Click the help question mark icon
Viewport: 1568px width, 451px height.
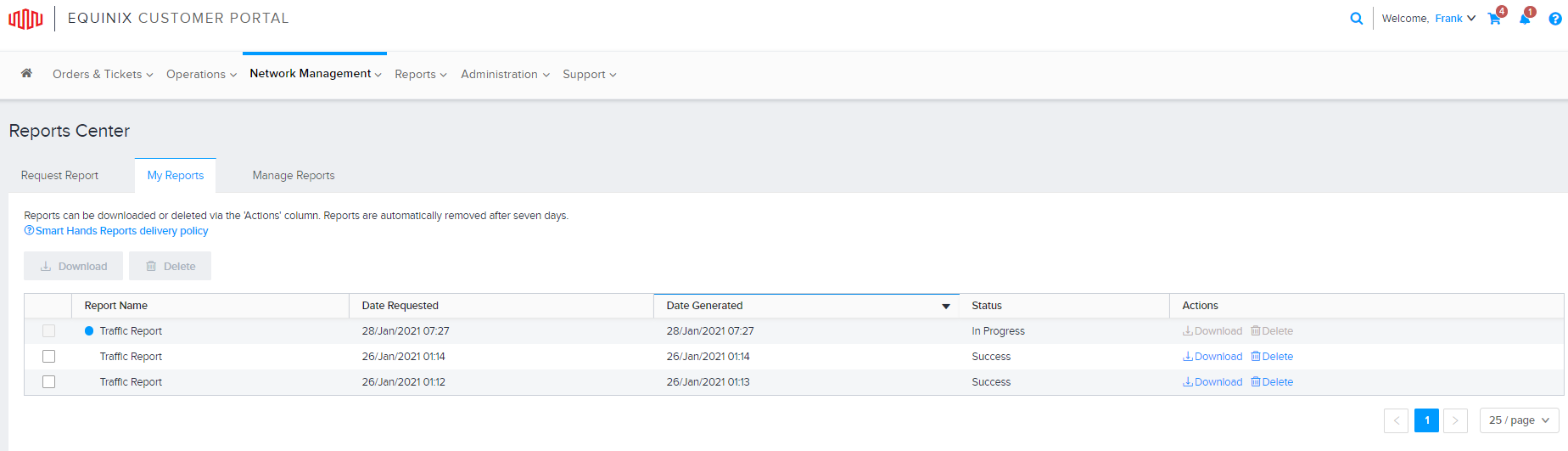pos(1555,19)
